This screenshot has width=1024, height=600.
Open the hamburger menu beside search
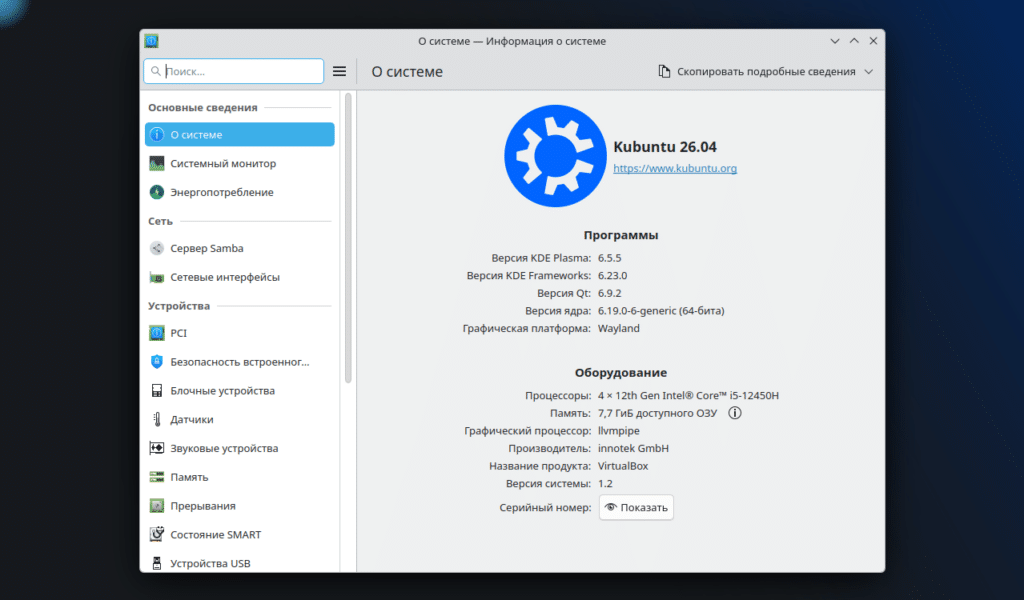[339, 71]
